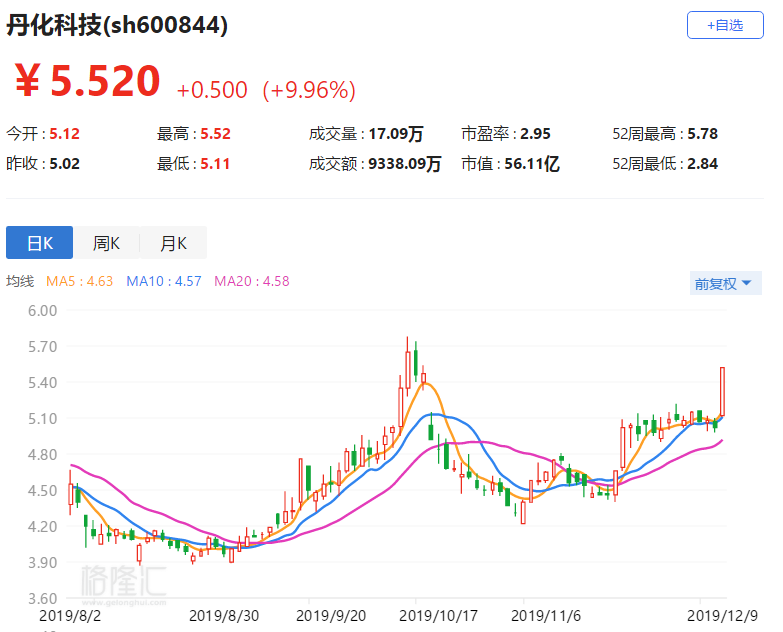Click the 3.60 price axis label
The image size is (783, 632).
point(42,598)
